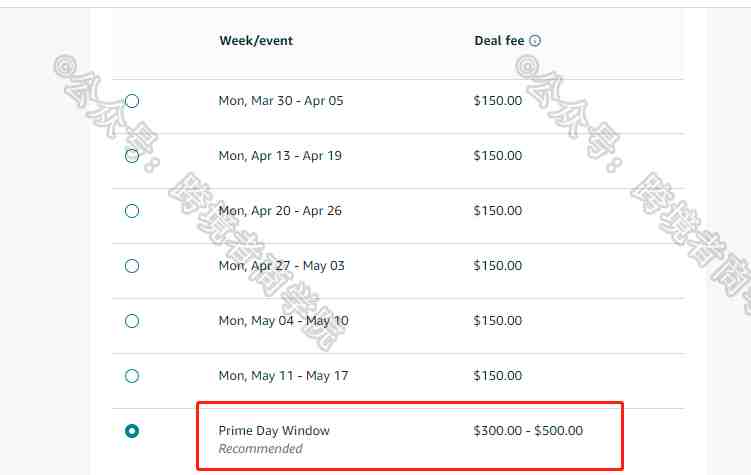Open the Deal fee info icon

click(x=535, y=41)
